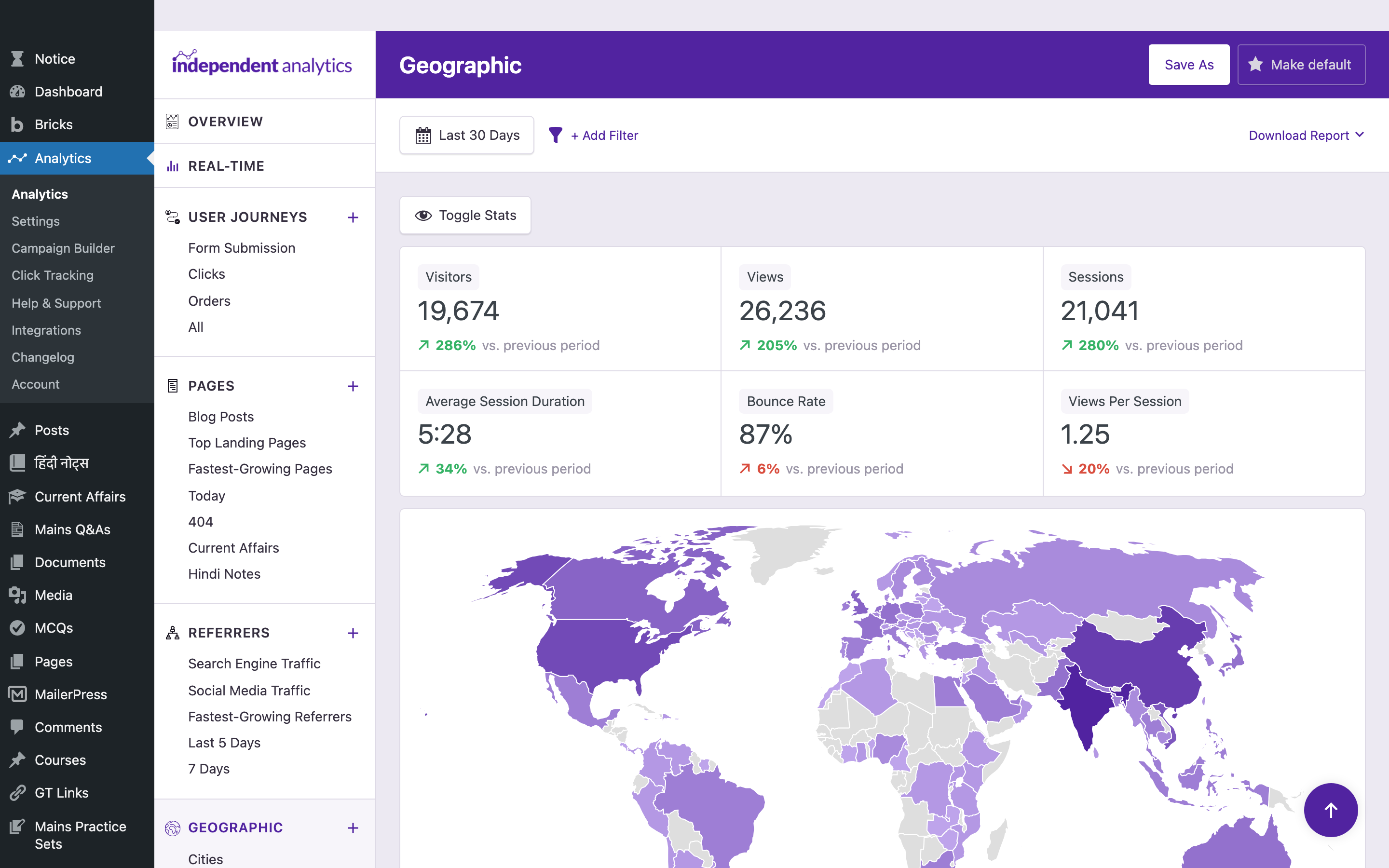Click the filter funnel icon
Viewport: 1389px width, 868px height.
pos(555,135)
